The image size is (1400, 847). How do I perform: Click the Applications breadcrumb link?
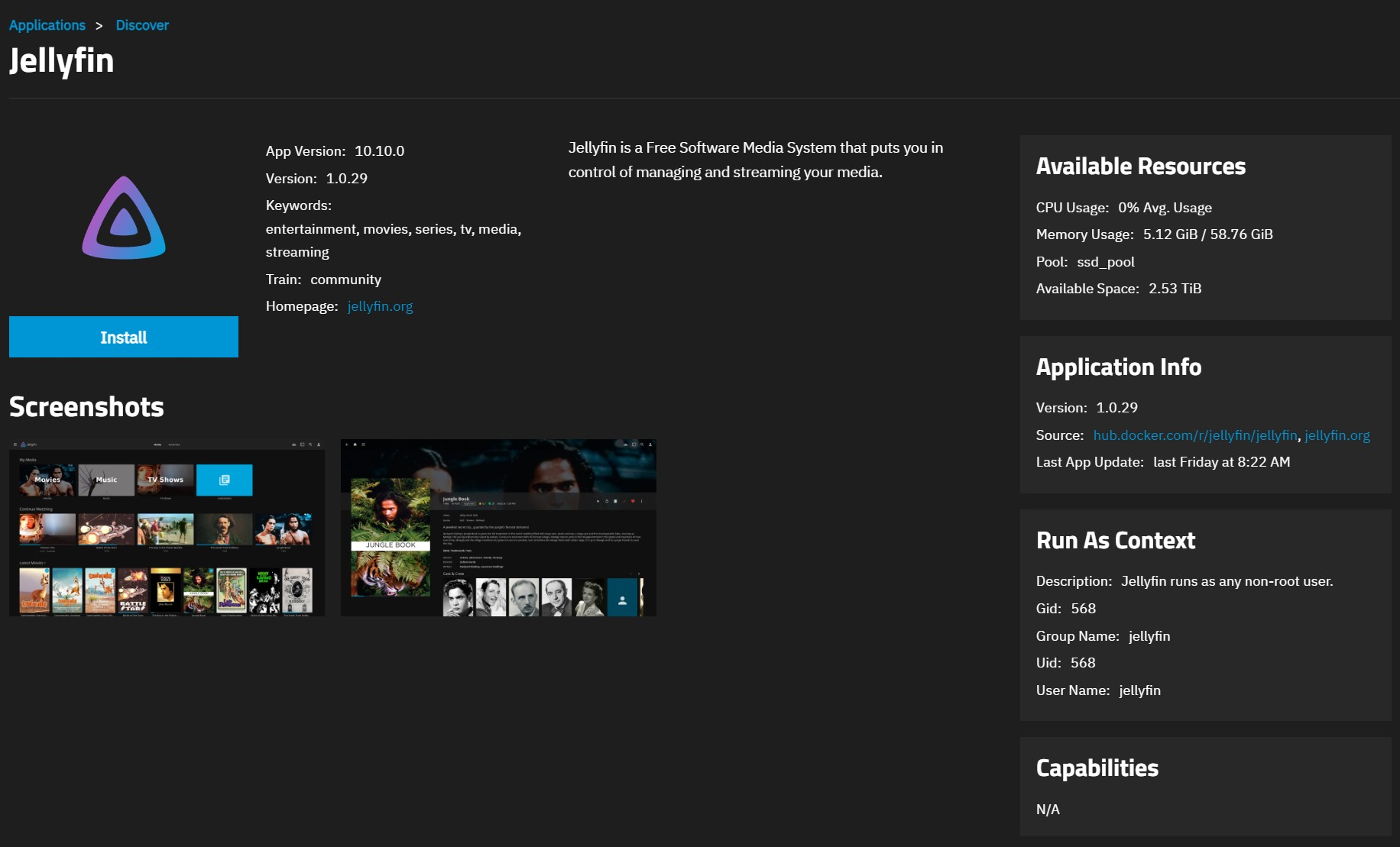coord(47,25)
